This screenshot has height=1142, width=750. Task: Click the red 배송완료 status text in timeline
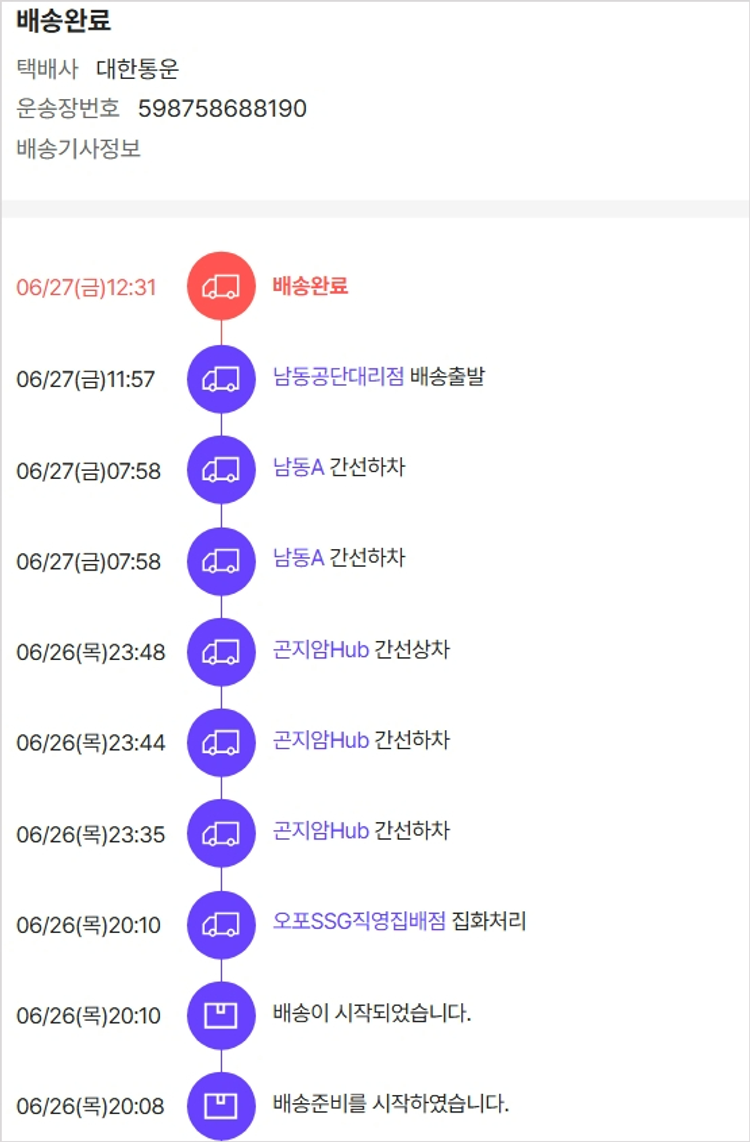coord(310,286)
